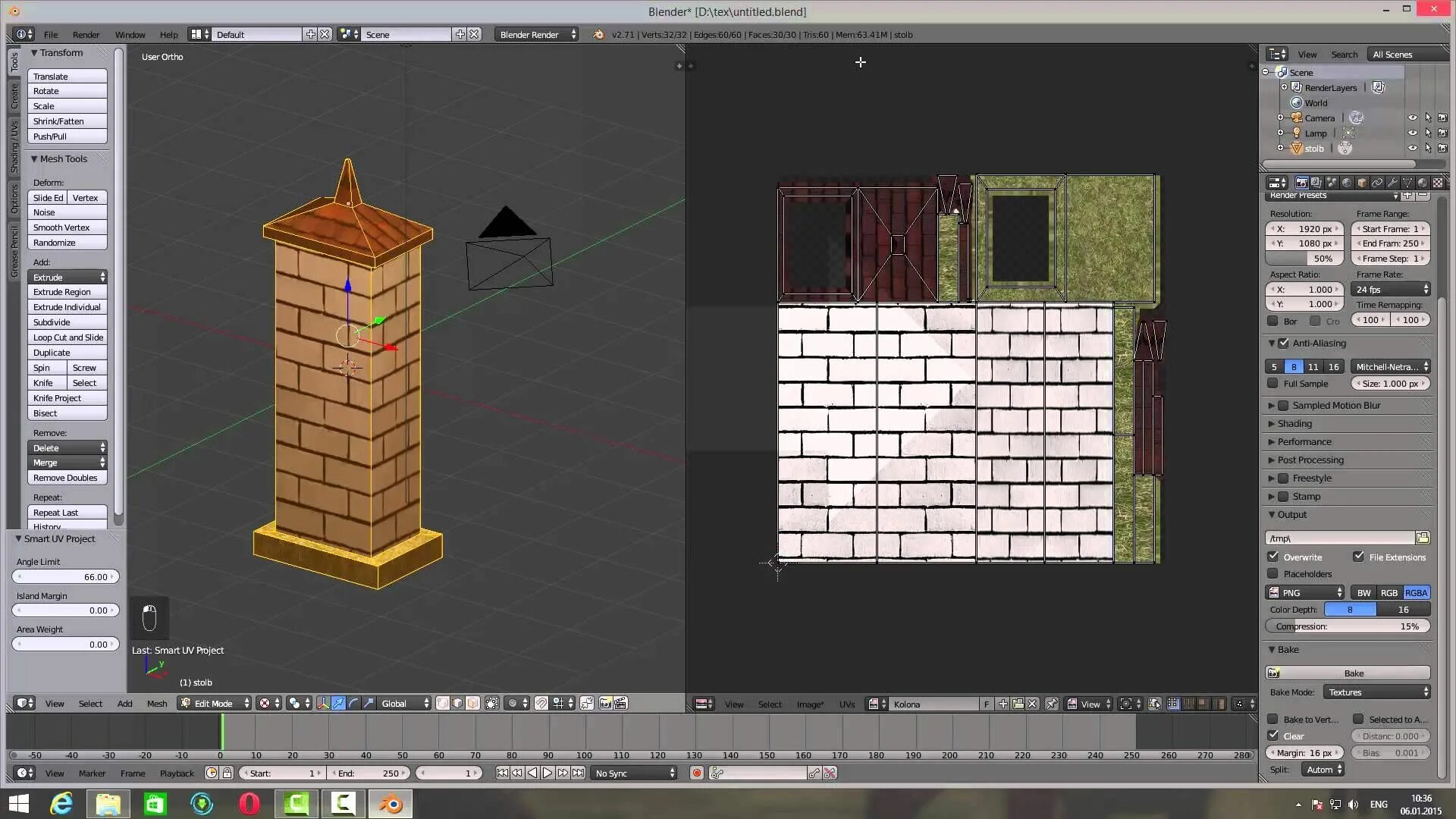Screen dimensions: 1456x819
Task: Expand the Performance panel
Action: tap(1304, 441)
